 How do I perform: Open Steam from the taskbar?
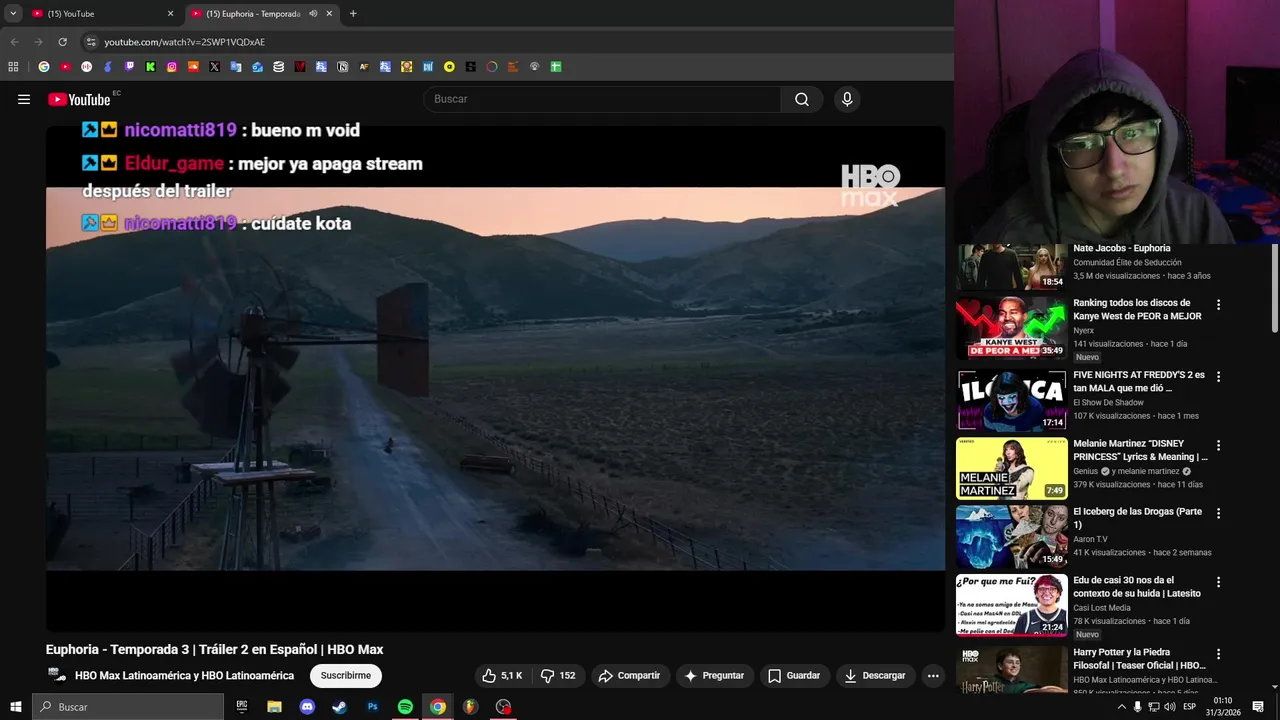tap(340, 706)
